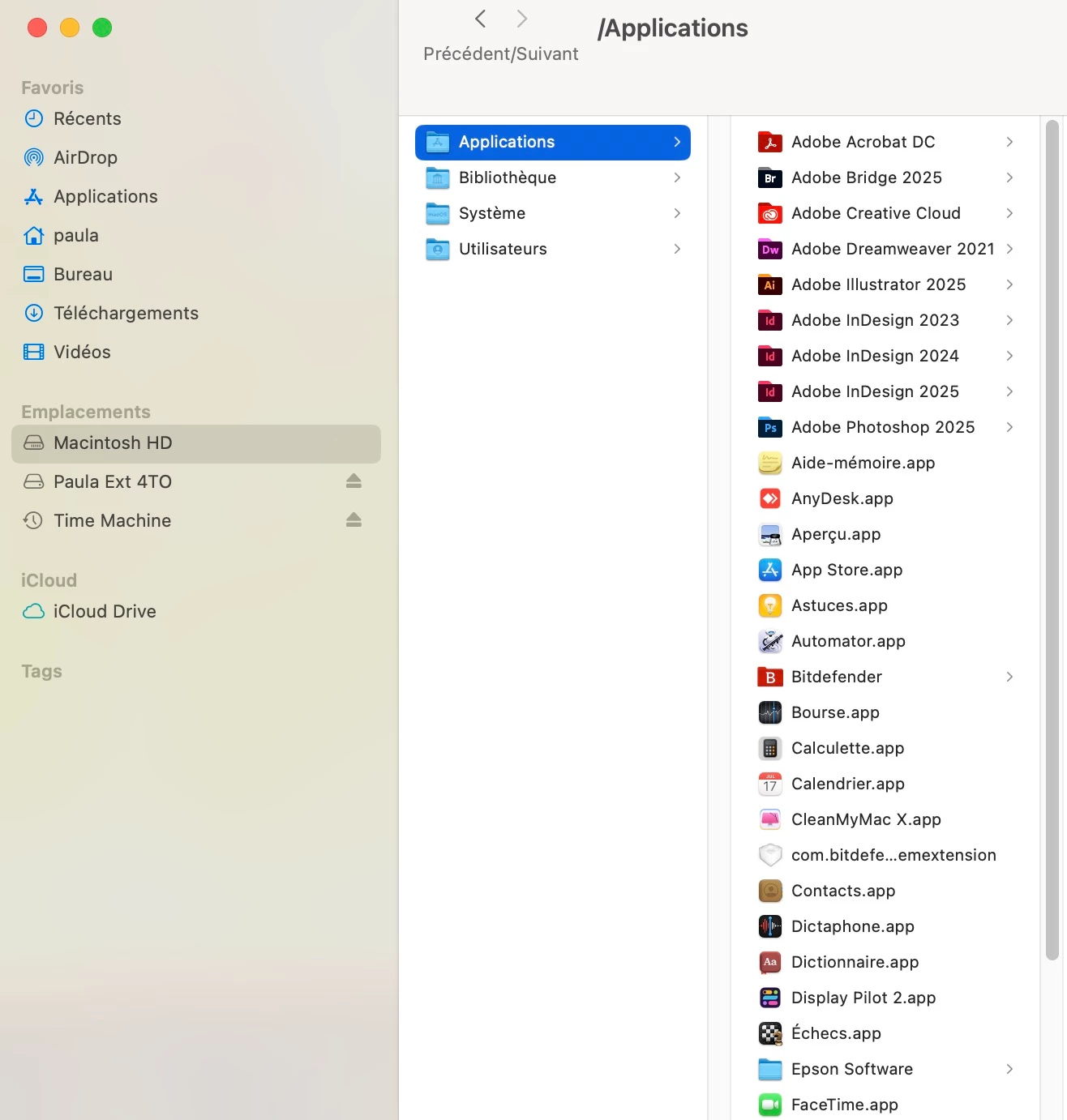Viewport: 1067px width, 1120px height.
Task: Click the Adobe Acrobat DC icon
Action: point(769,142)
